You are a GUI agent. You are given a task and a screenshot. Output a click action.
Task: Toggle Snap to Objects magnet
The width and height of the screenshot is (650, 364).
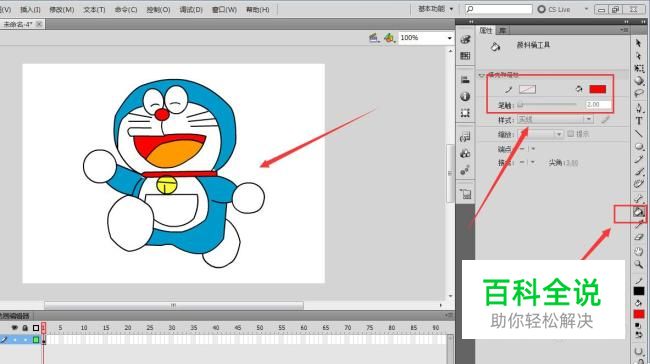click(x=639, y=352)
